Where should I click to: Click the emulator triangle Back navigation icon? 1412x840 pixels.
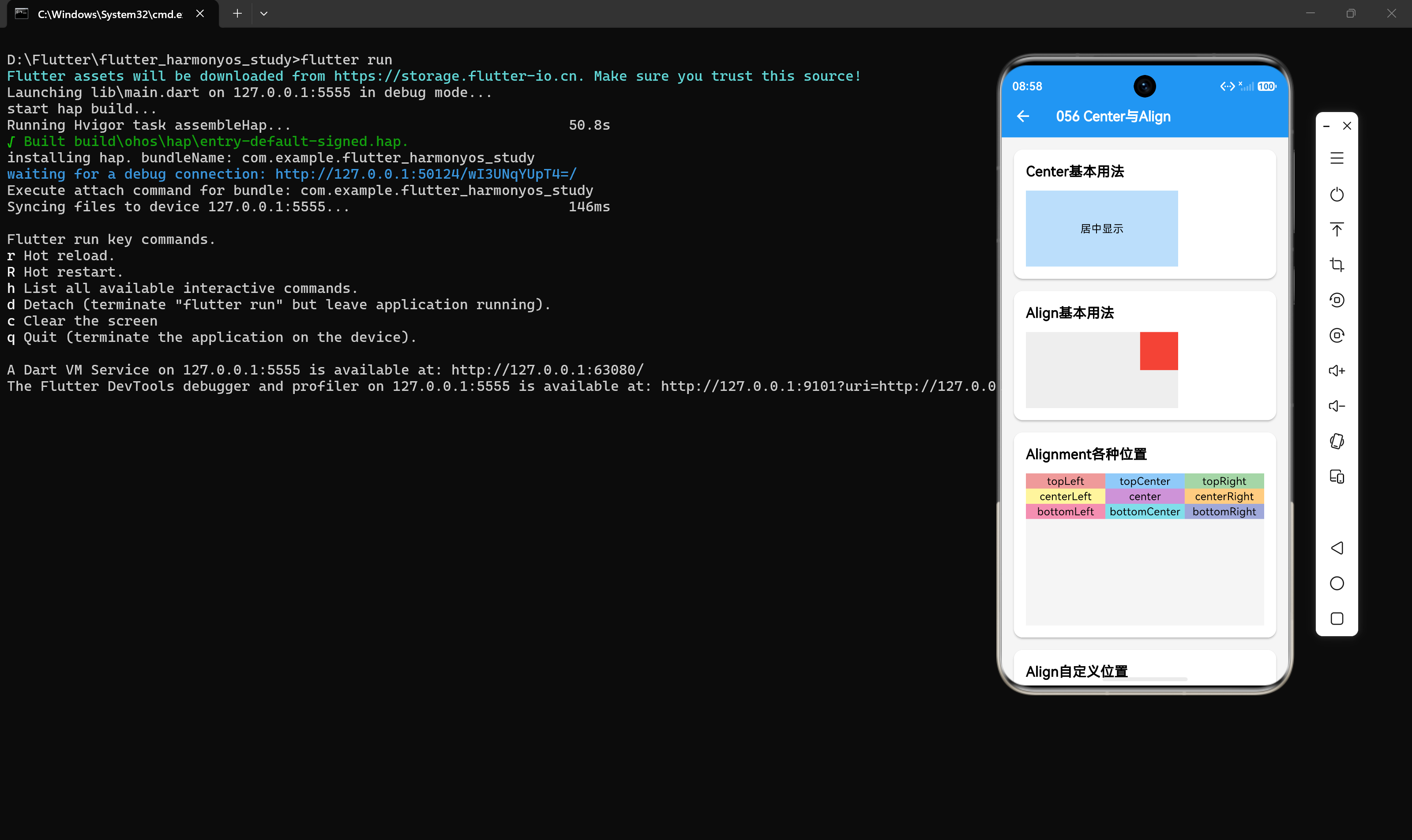pos(1337,548)
